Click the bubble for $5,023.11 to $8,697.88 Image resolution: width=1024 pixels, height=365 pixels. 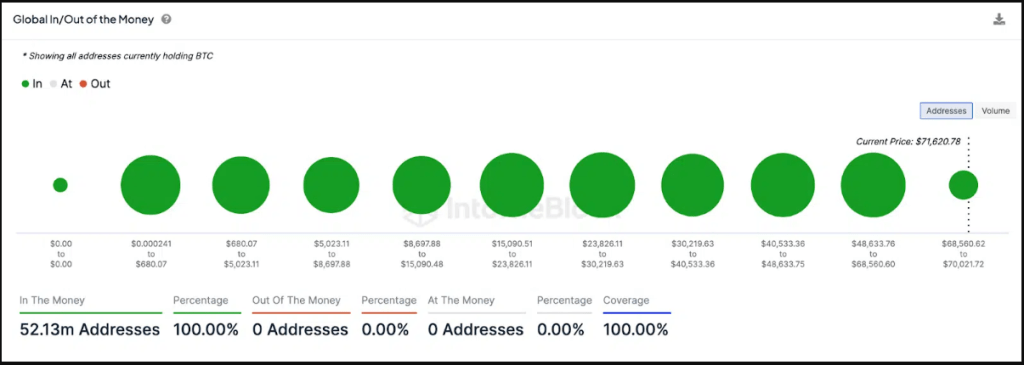coord(331,185)
